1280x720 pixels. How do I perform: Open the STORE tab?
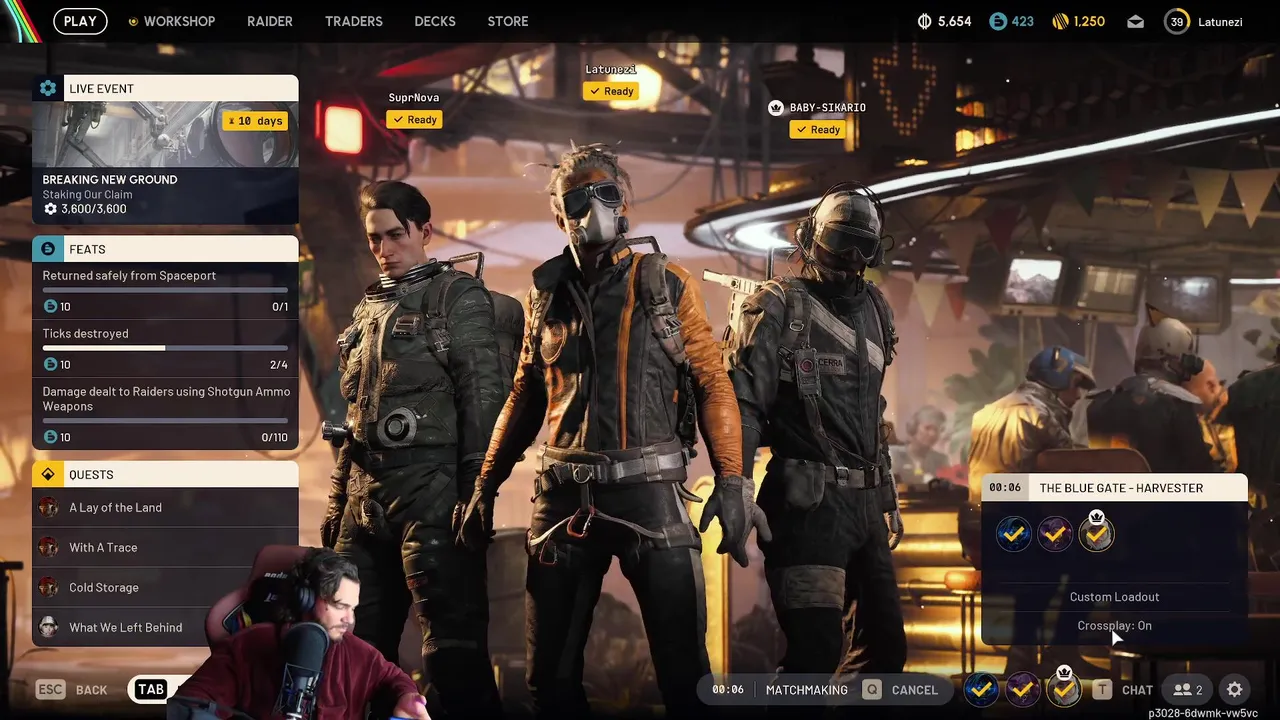(x=508, y=21)
